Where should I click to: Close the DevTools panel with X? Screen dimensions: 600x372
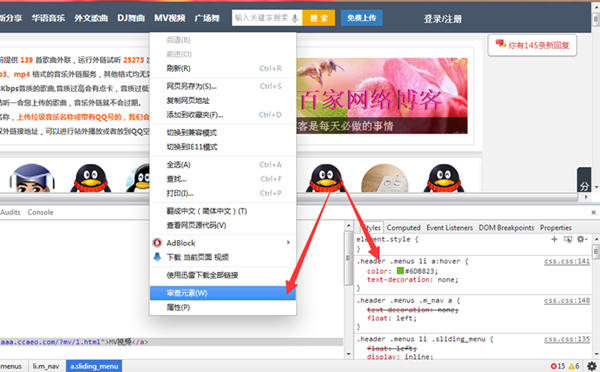[593, 212]
